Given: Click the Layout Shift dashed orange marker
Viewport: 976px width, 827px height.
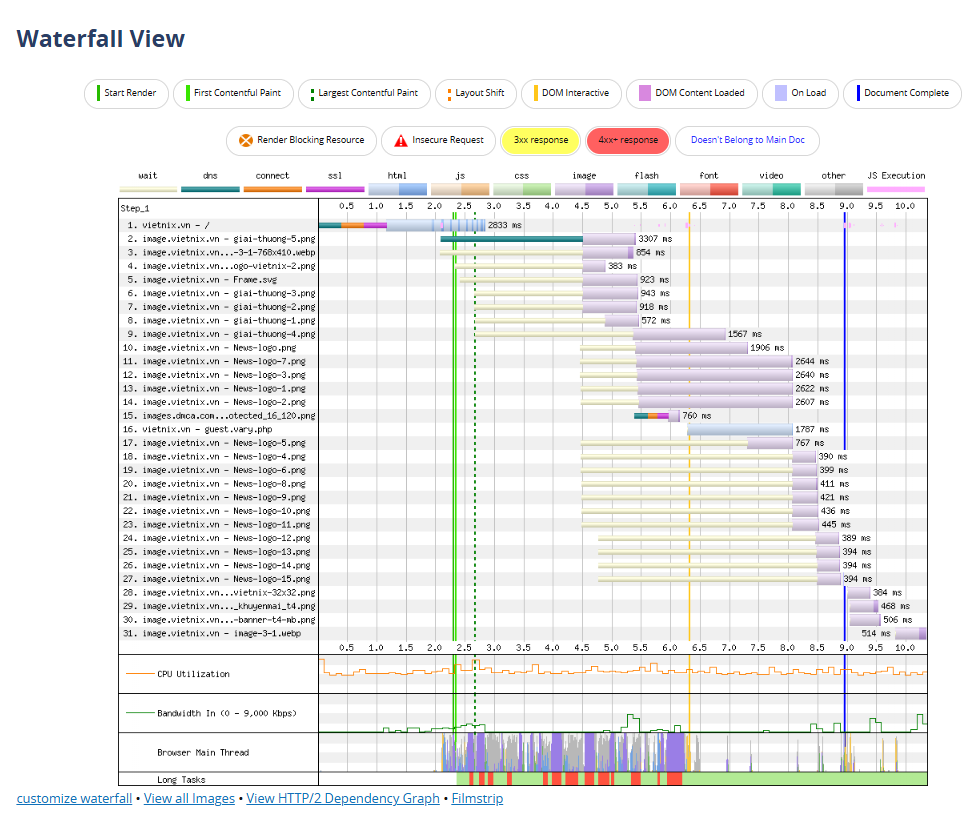Looking at the screenshot, I should point(450,93).
